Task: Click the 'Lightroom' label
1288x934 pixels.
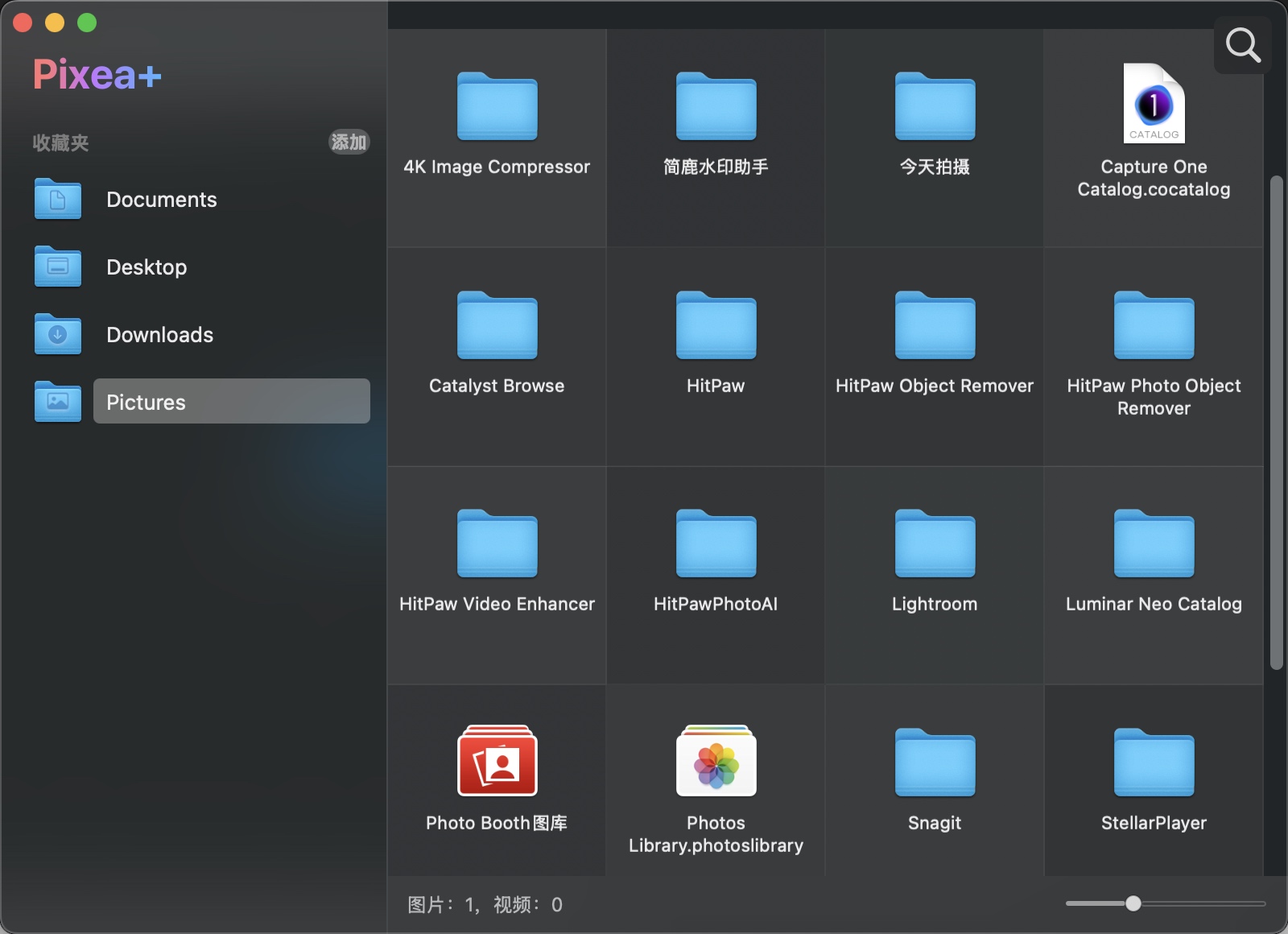Action: [x=935, y=604]
